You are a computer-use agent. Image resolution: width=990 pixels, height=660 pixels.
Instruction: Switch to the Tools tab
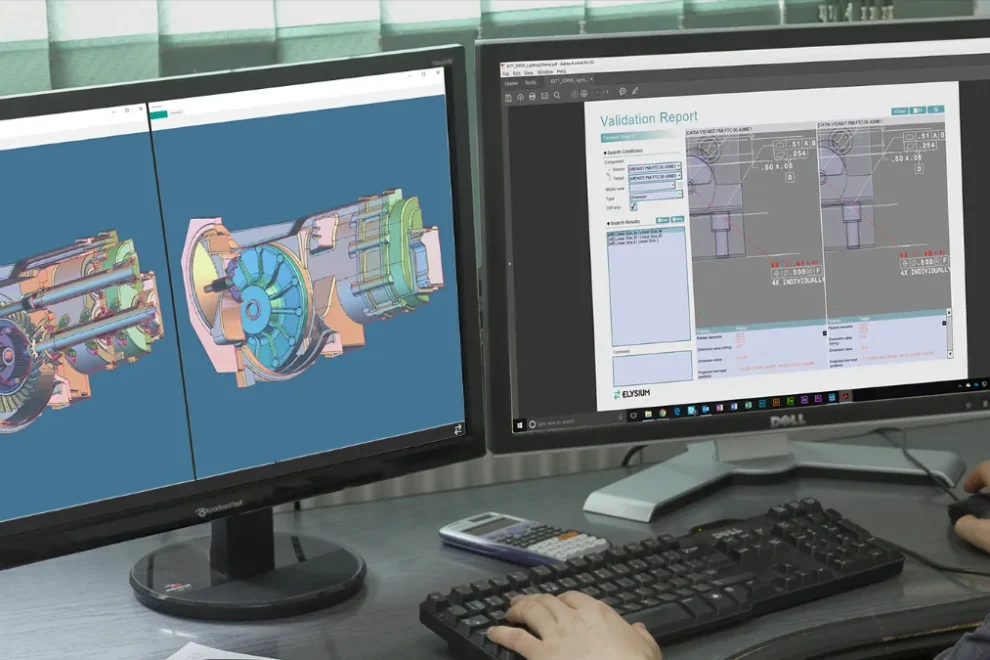click(531, 84)
